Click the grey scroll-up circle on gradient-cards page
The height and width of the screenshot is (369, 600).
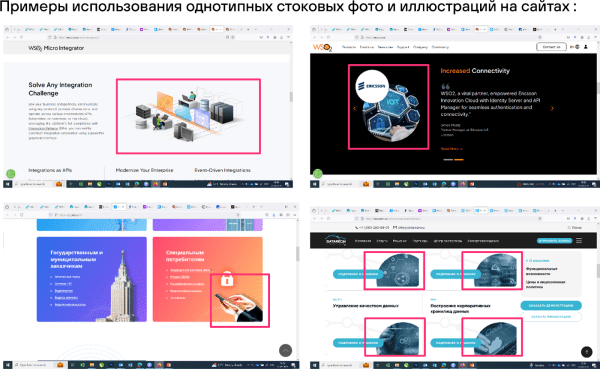coord(285,350)
